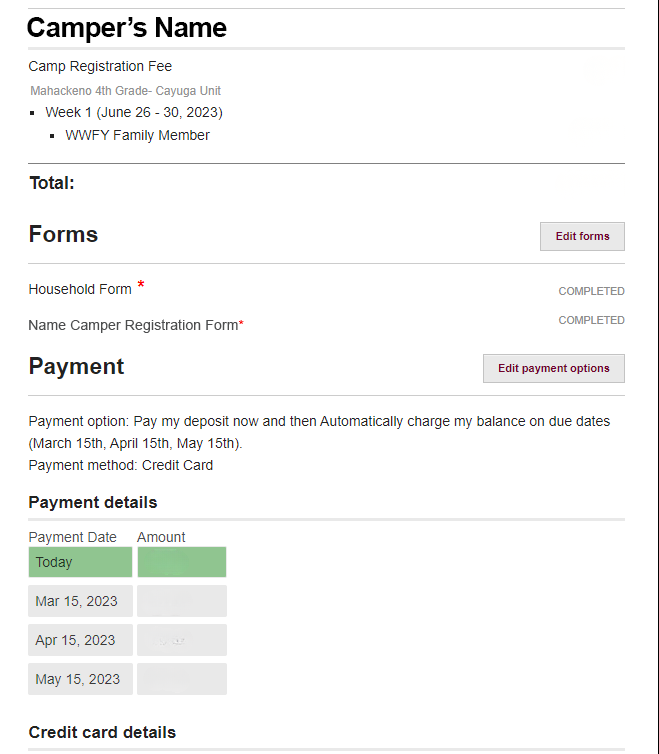Click the green amount cell for Today
This screenshot has height=754, width=659.
coord(182,562)
